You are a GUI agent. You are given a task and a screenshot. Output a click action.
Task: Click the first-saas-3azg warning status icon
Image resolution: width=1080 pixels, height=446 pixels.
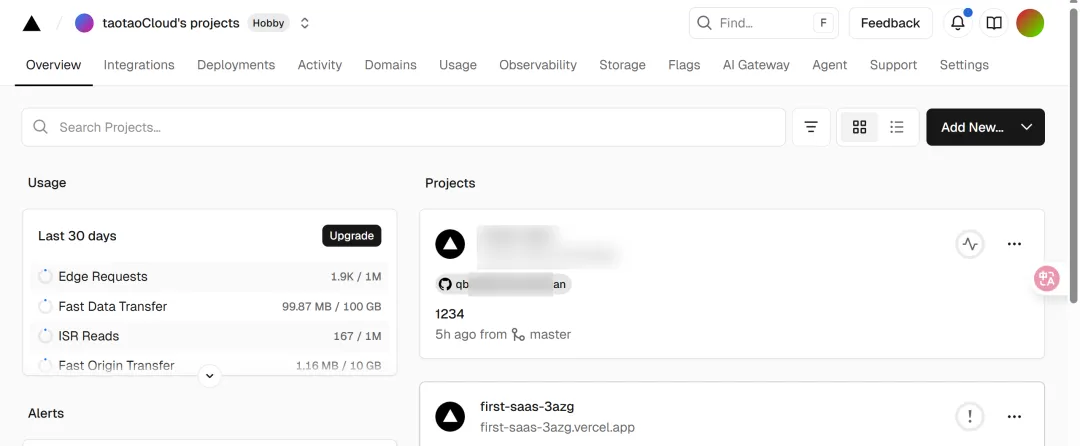click(x=969, y=416)
